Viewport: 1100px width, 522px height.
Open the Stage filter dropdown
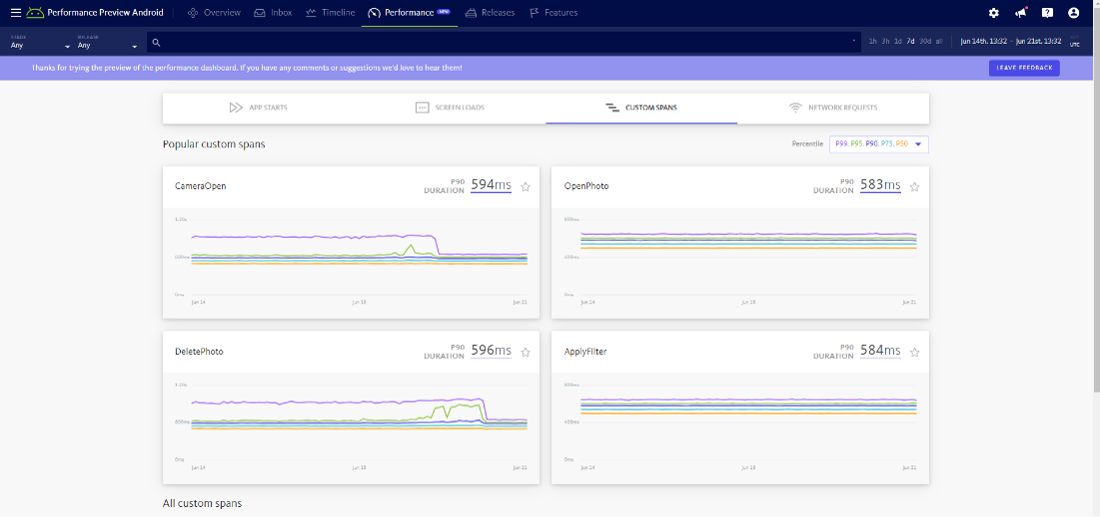(x=40, y=45)
